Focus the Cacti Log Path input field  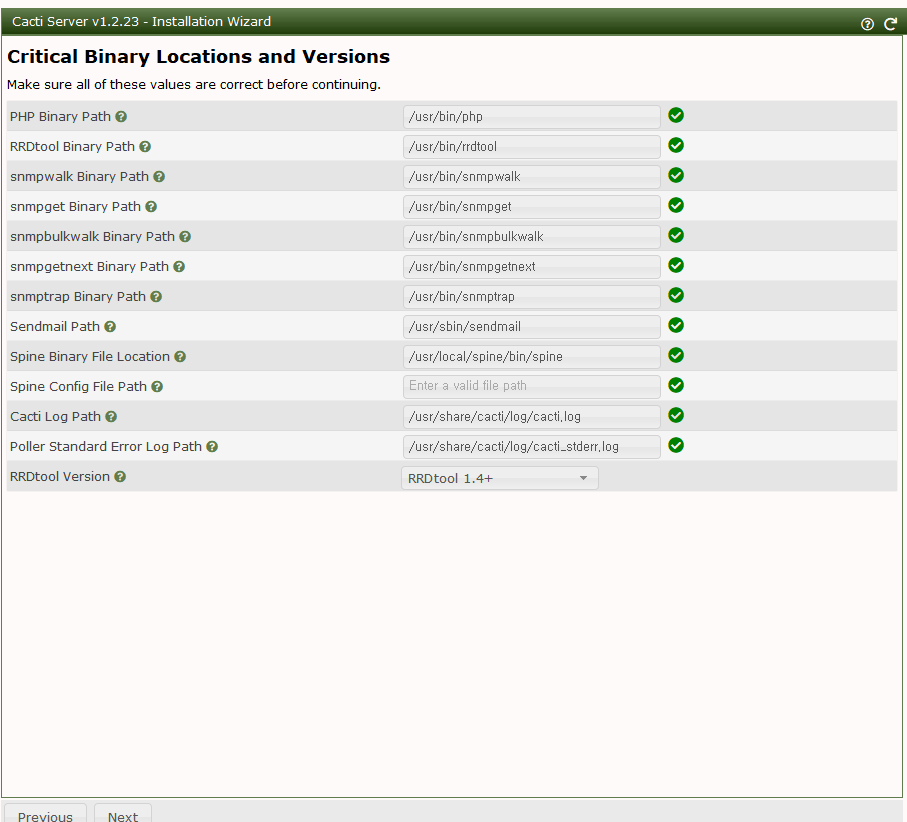click(532, 416)
